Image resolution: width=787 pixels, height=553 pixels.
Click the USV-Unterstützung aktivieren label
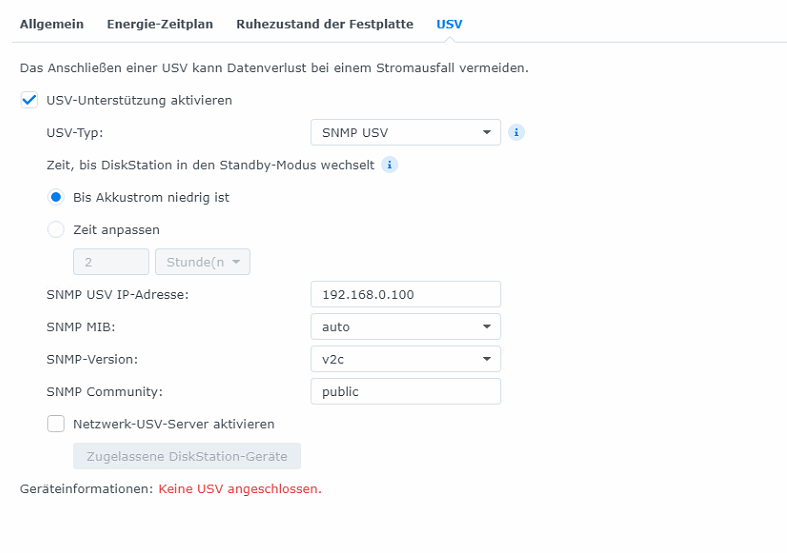139,100
